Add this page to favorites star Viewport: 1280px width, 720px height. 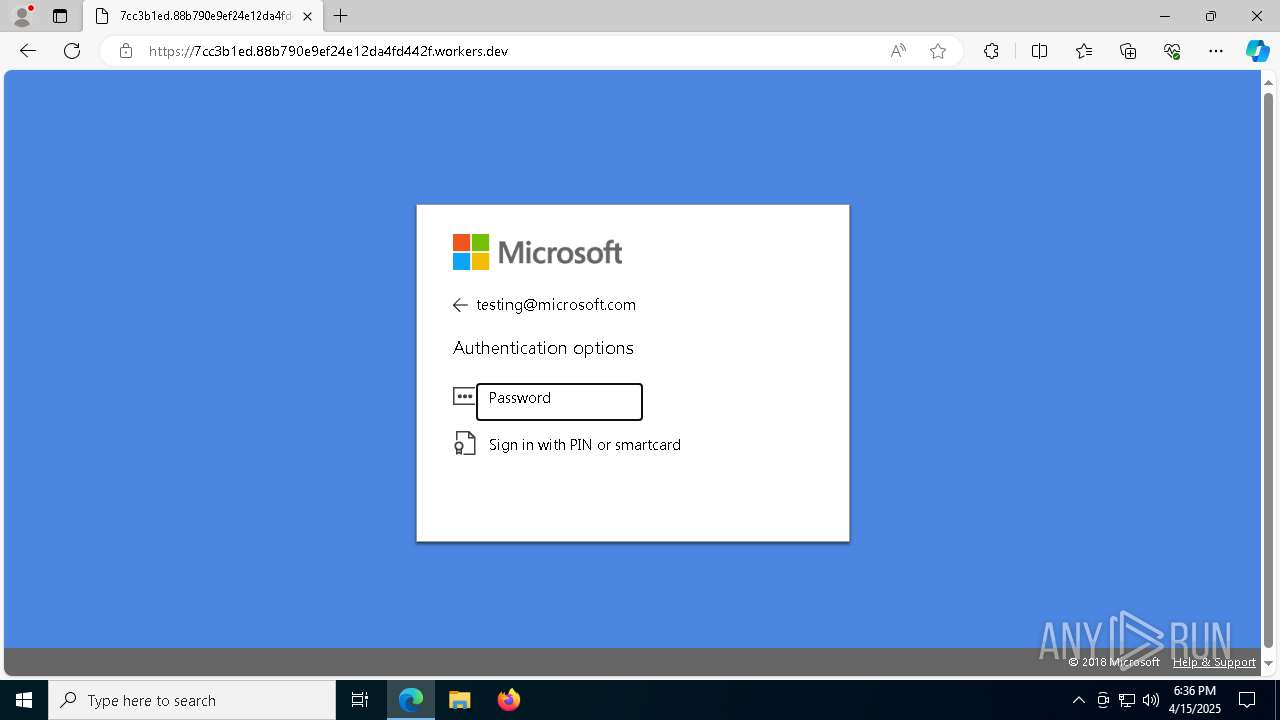coord(938,51)
